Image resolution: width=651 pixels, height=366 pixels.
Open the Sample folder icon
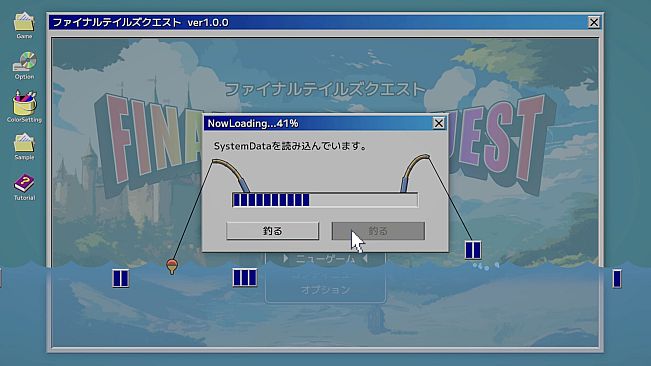click(24, 146)
